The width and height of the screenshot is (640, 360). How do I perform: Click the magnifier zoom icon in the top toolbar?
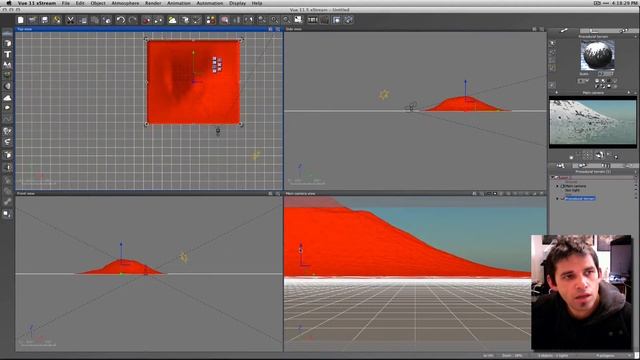click(274, 20)
